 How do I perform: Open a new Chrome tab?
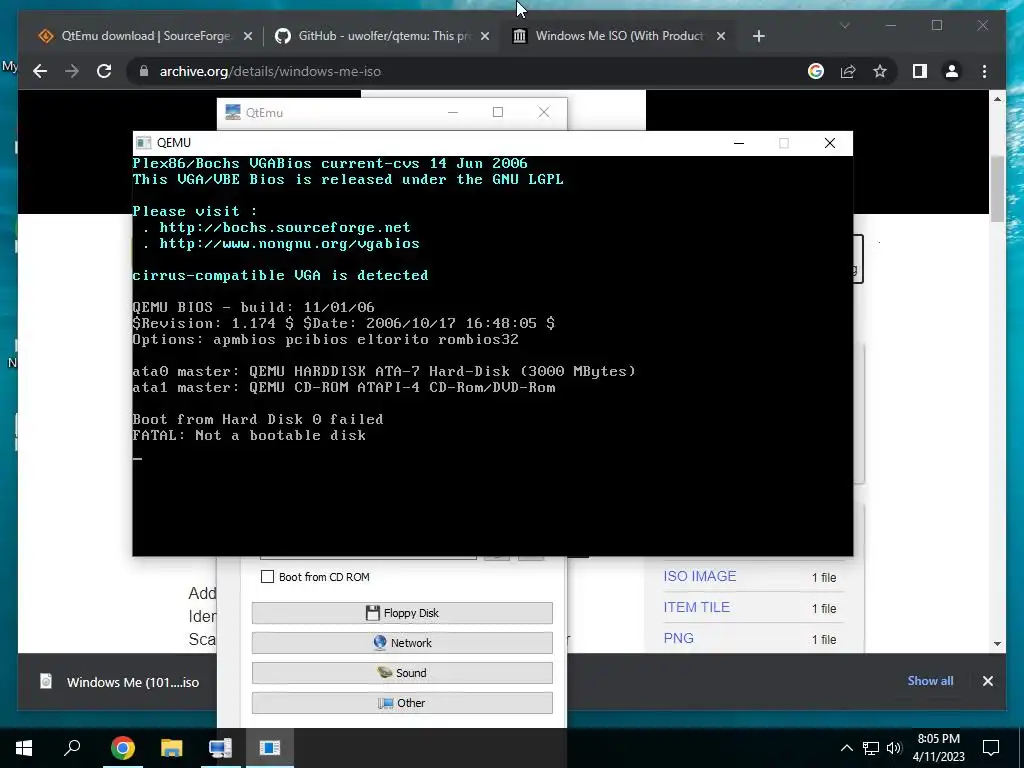point(758,36)
